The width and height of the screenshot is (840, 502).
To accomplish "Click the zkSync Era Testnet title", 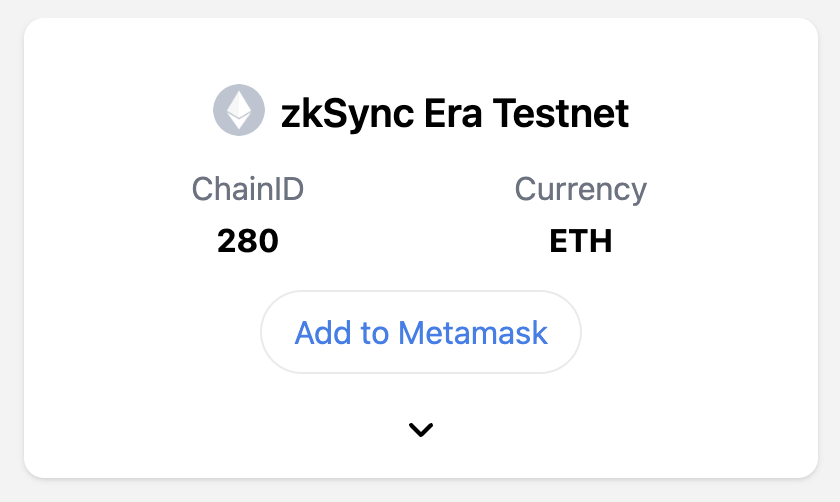I will click(x=455, y=112).
